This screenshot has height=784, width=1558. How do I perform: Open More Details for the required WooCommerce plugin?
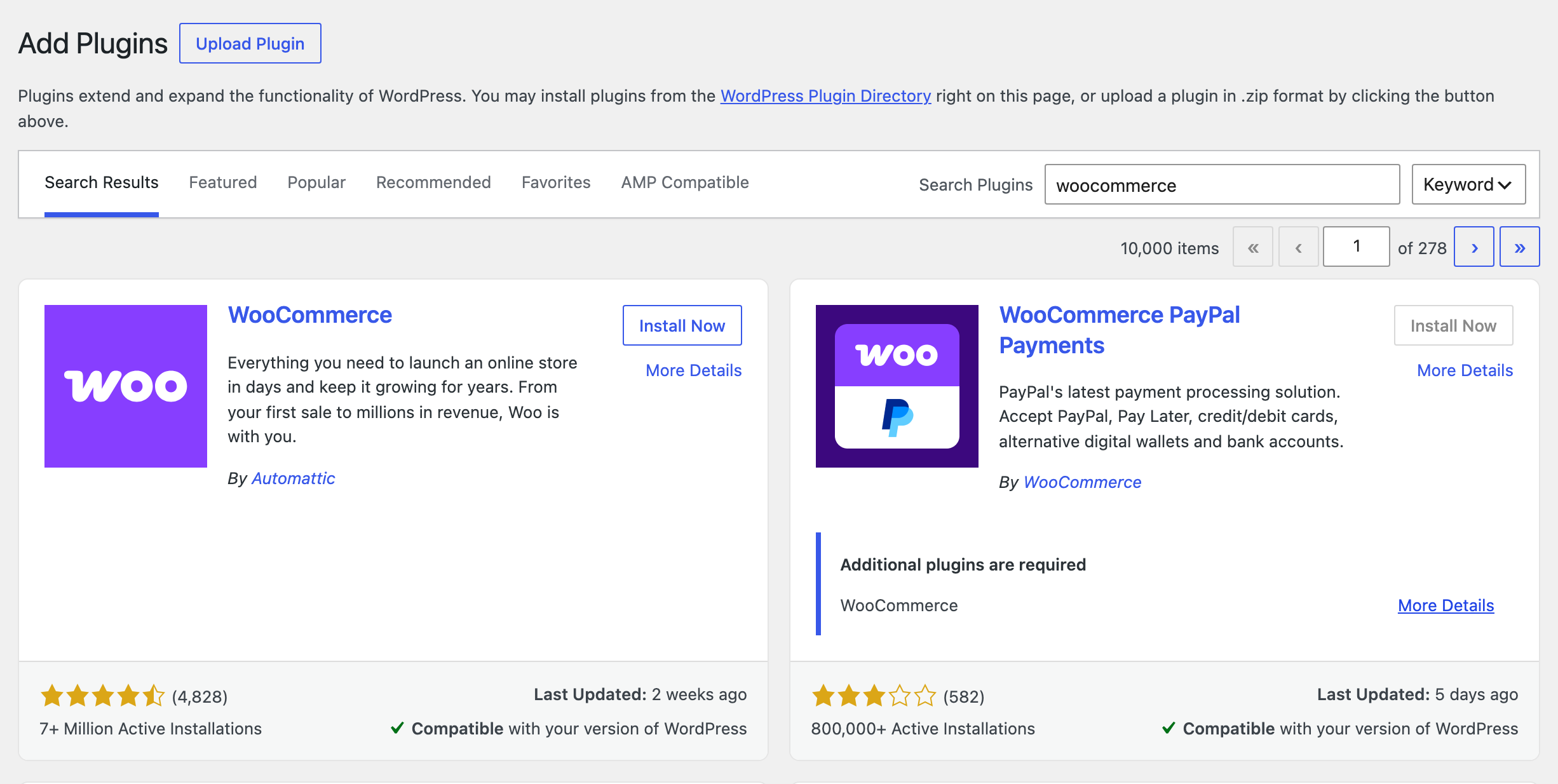pyautogui.click(x=1446, y=605)
